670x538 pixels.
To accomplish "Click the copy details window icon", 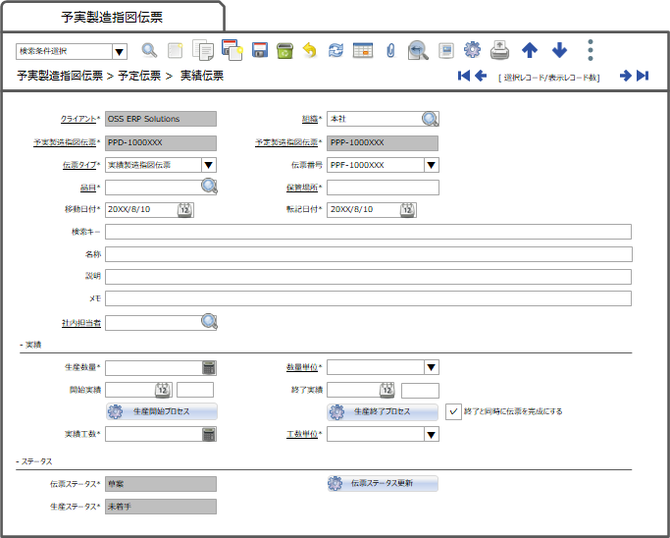I will pos(232,50).
